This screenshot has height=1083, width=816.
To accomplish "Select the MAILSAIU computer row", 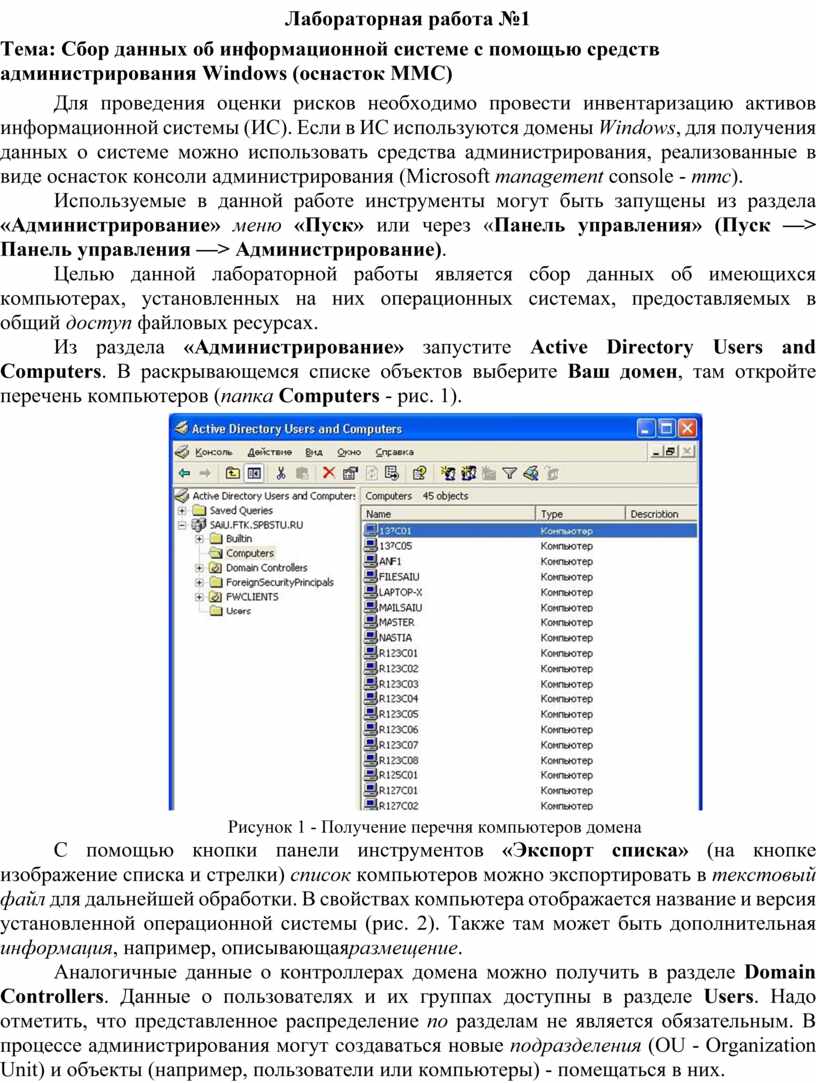I will [x=529, y=607].
